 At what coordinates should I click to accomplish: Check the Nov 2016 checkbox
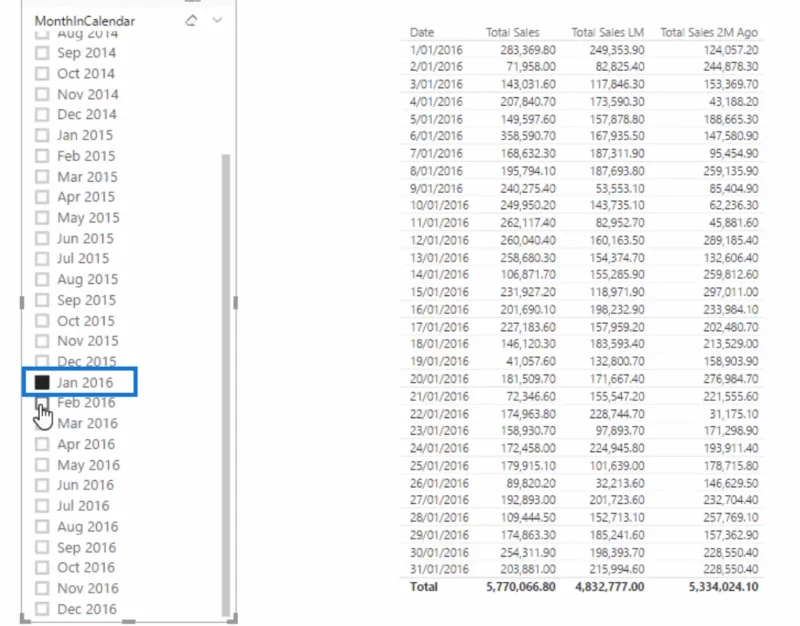pos(42,588)
